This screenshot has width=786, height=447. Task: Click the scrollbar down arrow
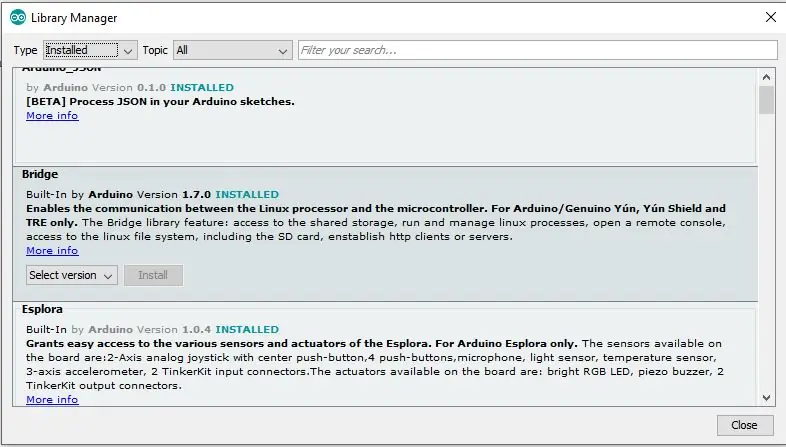(766, 398)
